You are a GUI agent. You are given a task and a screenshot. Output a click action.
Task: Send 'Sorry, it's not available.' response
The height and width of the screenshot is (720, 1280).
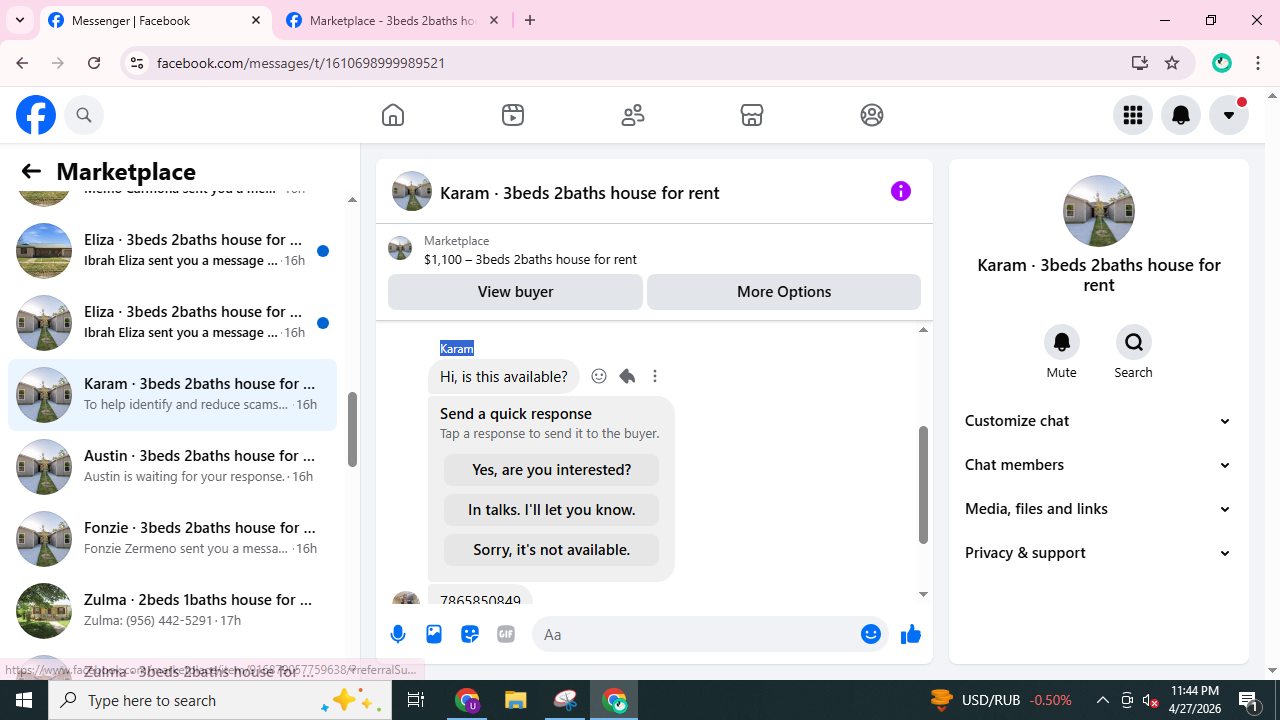pos(551,550)
